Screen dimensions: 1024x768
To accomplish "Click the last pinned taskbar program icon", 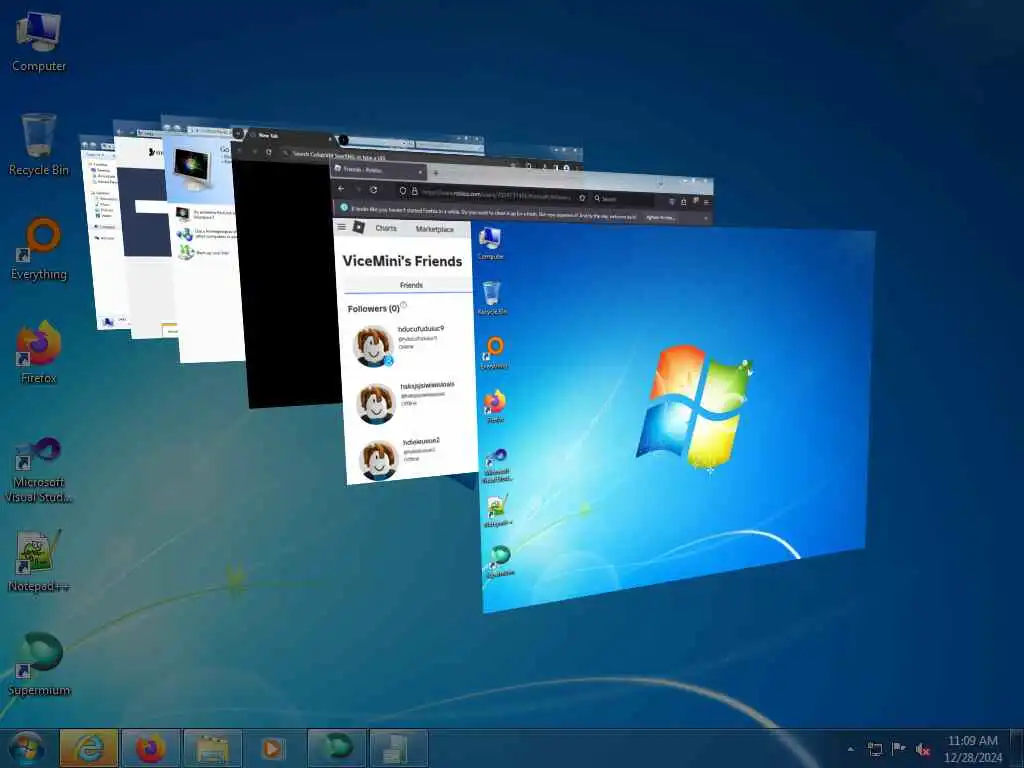I will coord(399,748).
